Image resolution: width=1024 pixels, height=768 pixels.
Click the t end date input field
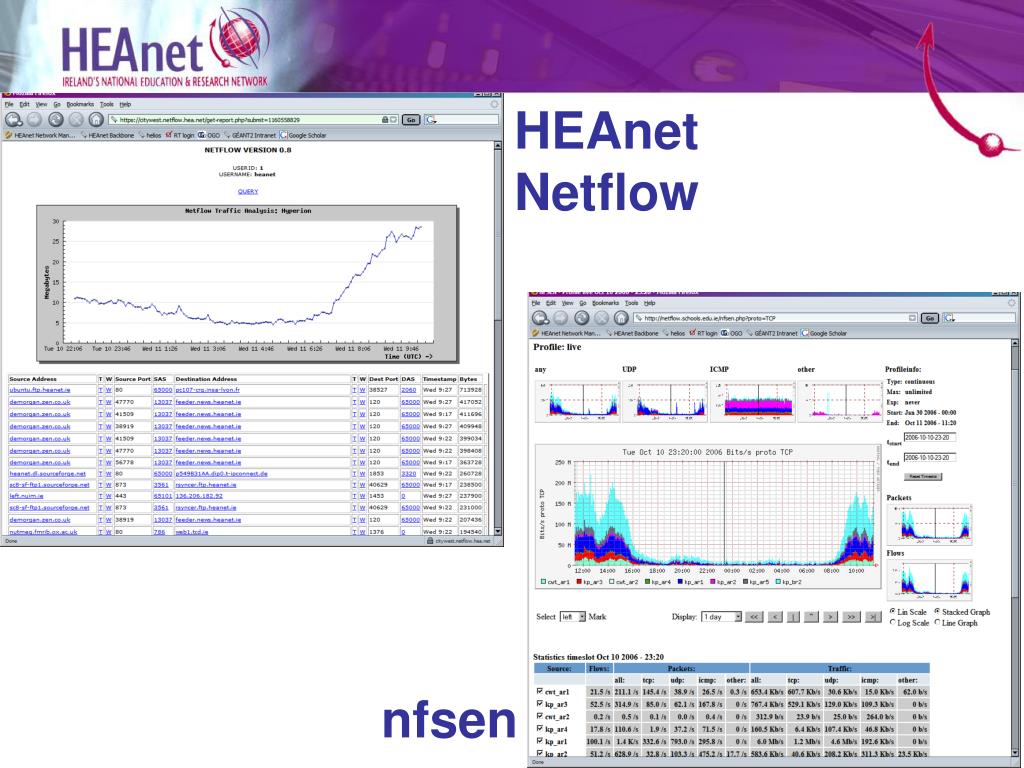click(x=930, y=457)
